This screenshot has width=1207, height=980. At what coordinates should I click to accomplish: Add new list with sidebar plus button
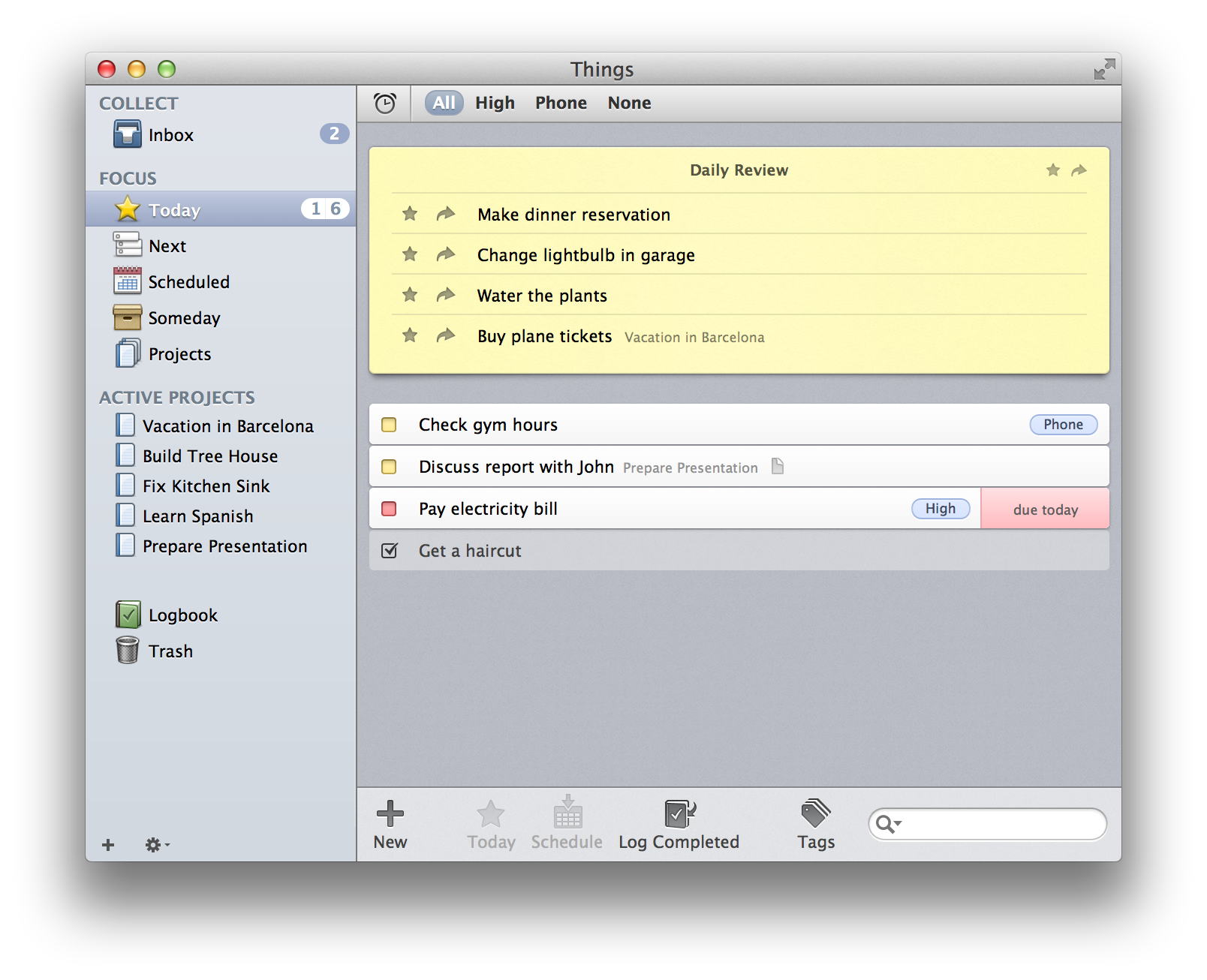(108, 845)
